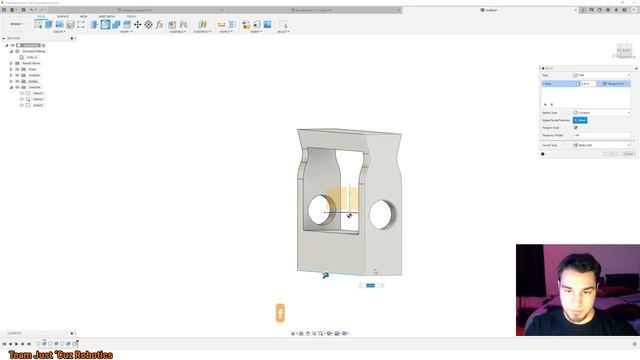This screenshot has height=360, width=640.
Task: Add a new fillet selection set
Action: tap(545, 104)
